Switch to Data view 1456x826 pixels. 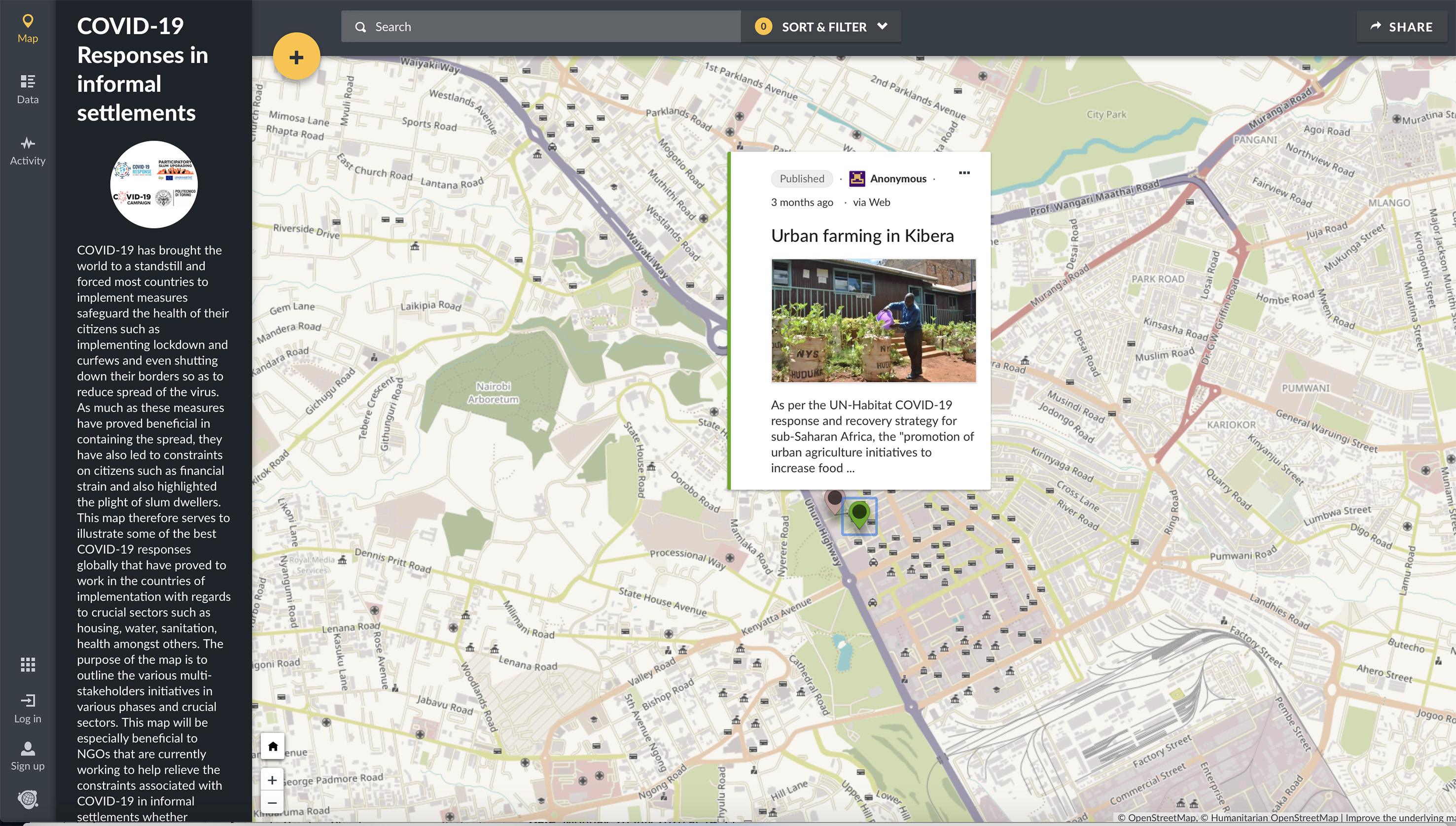tap(27, 90)
